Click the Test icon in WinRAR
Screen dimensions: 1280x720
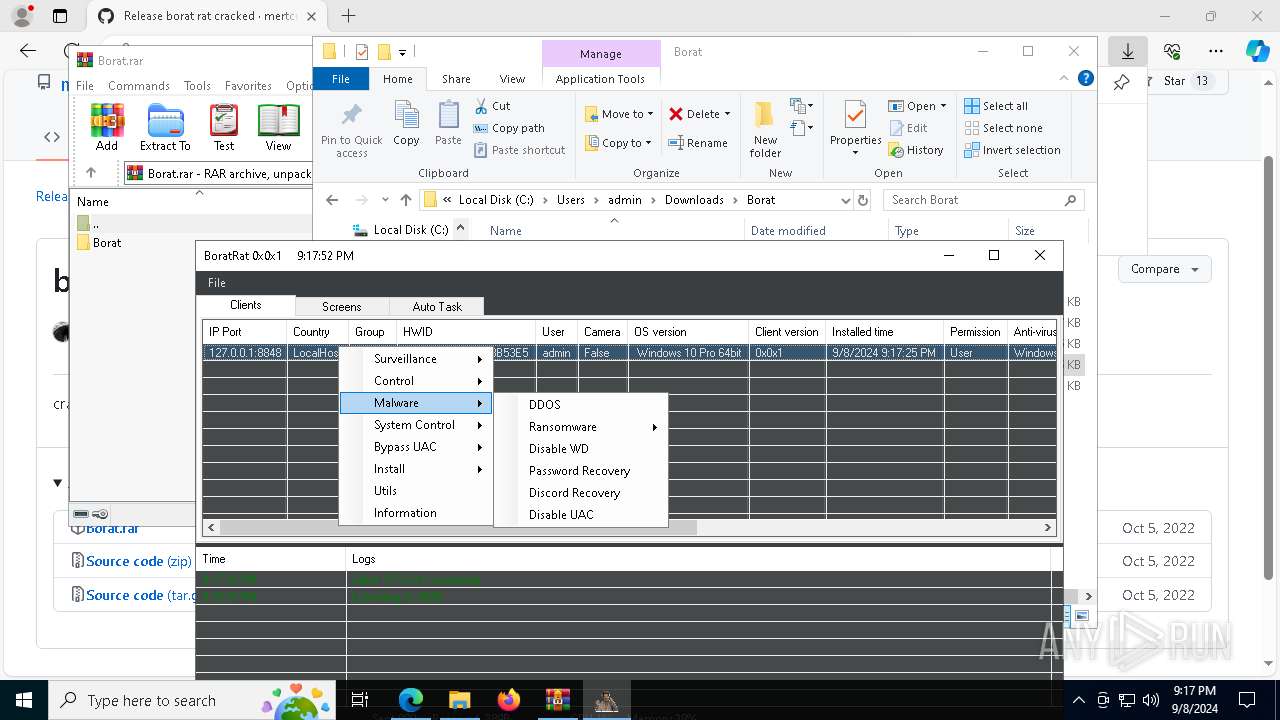224,127
